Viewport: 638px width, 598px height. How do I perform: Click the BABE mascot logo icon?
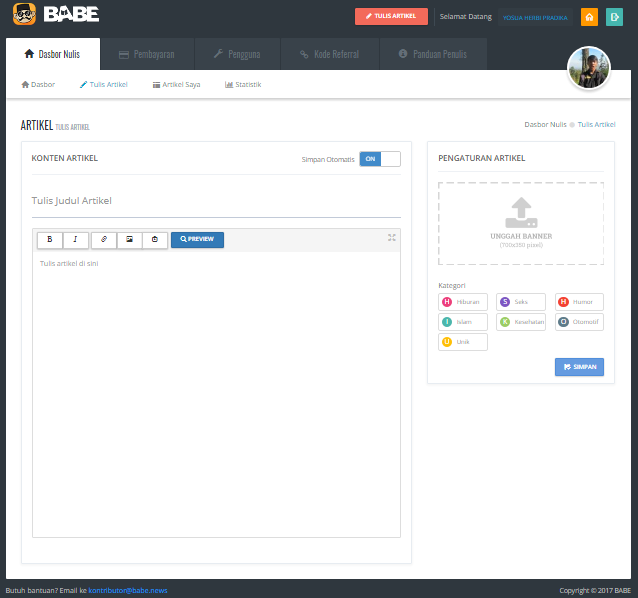click(24, 14)
